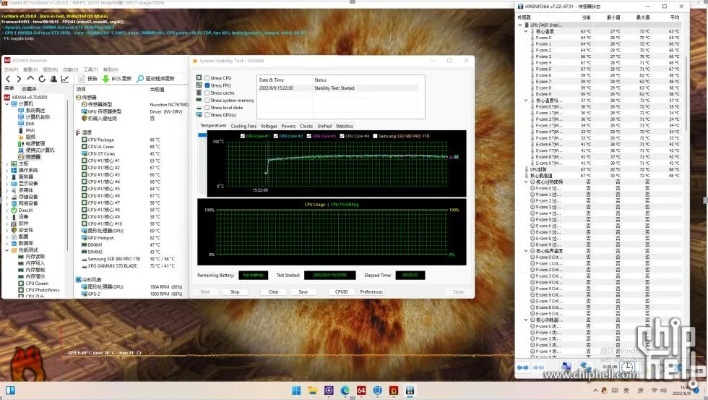Expand the 主板 motherboard tree node
Viewport: 708px width, 400px height.
(x=9, y=163)
